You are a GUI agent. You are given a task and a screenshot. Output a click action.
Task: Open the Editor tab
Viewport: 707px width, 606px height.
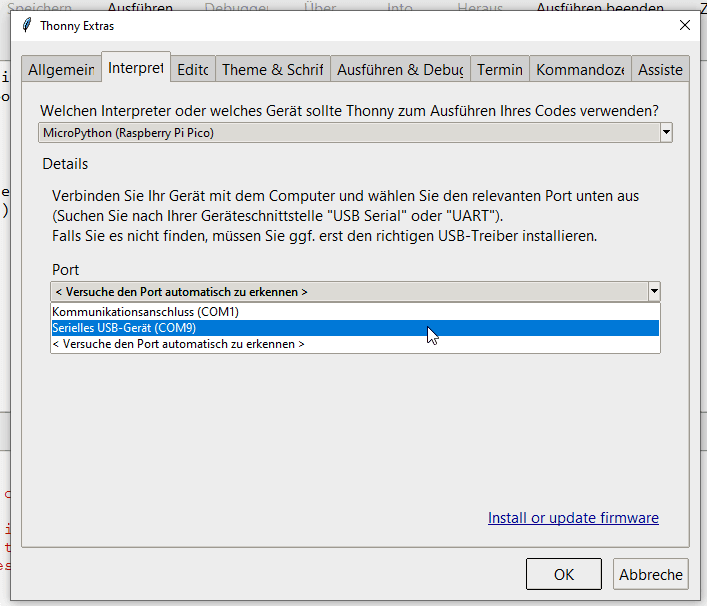pyautogui.click(x=193, y=70)
